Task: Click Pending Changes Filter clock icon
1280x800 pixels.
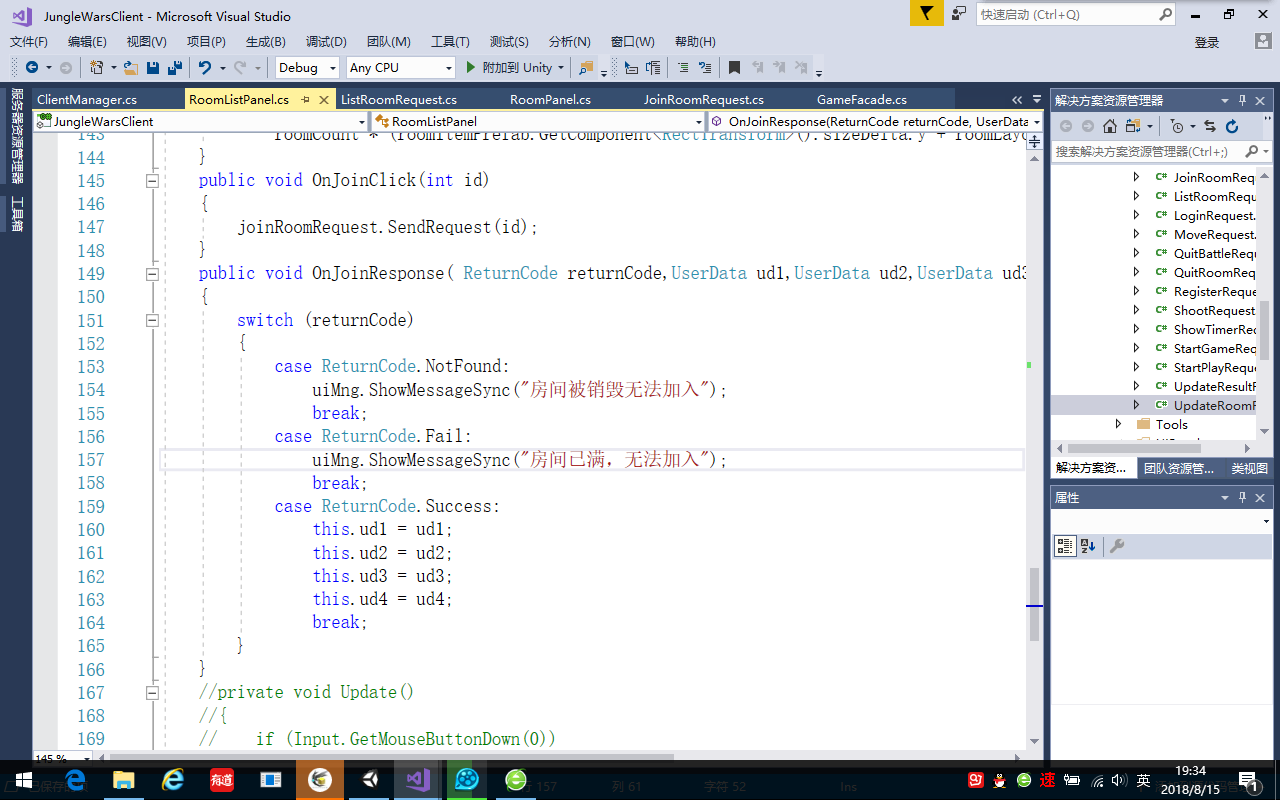Action: 1177,126
